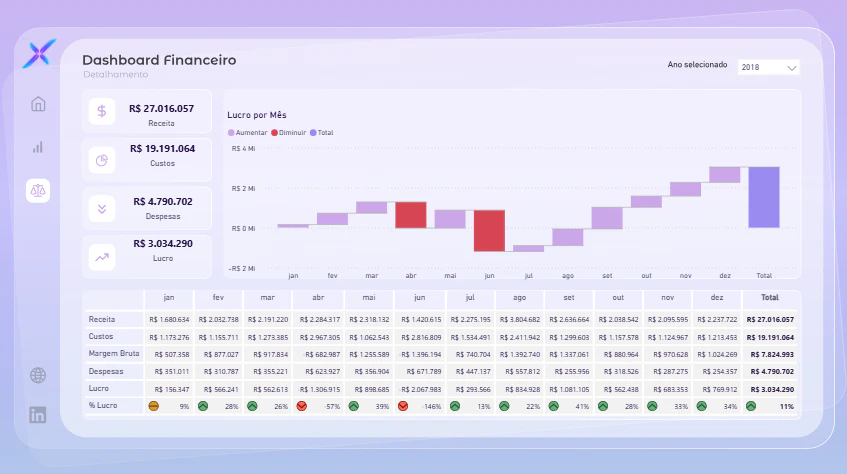This screenshot has height=474, width=847.
Task: Click the green indicator for dez % Lucro
Action: click(x=702, y=406)
